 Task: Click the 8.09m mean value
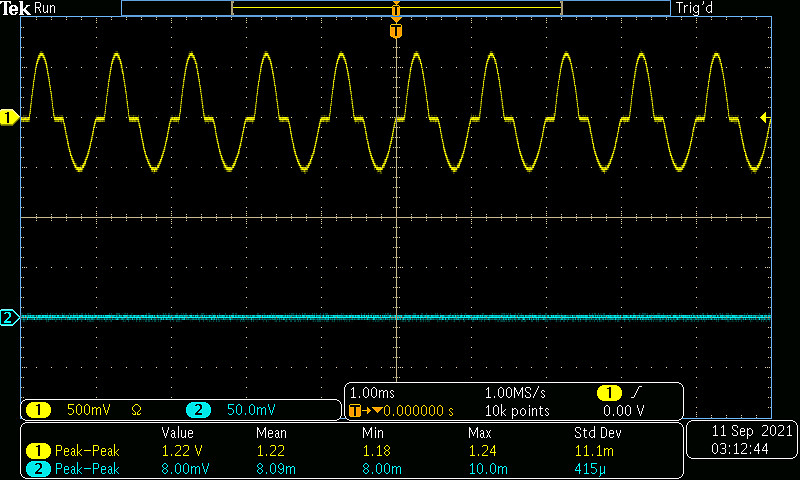pyautogui.click(x=276, y=469)
